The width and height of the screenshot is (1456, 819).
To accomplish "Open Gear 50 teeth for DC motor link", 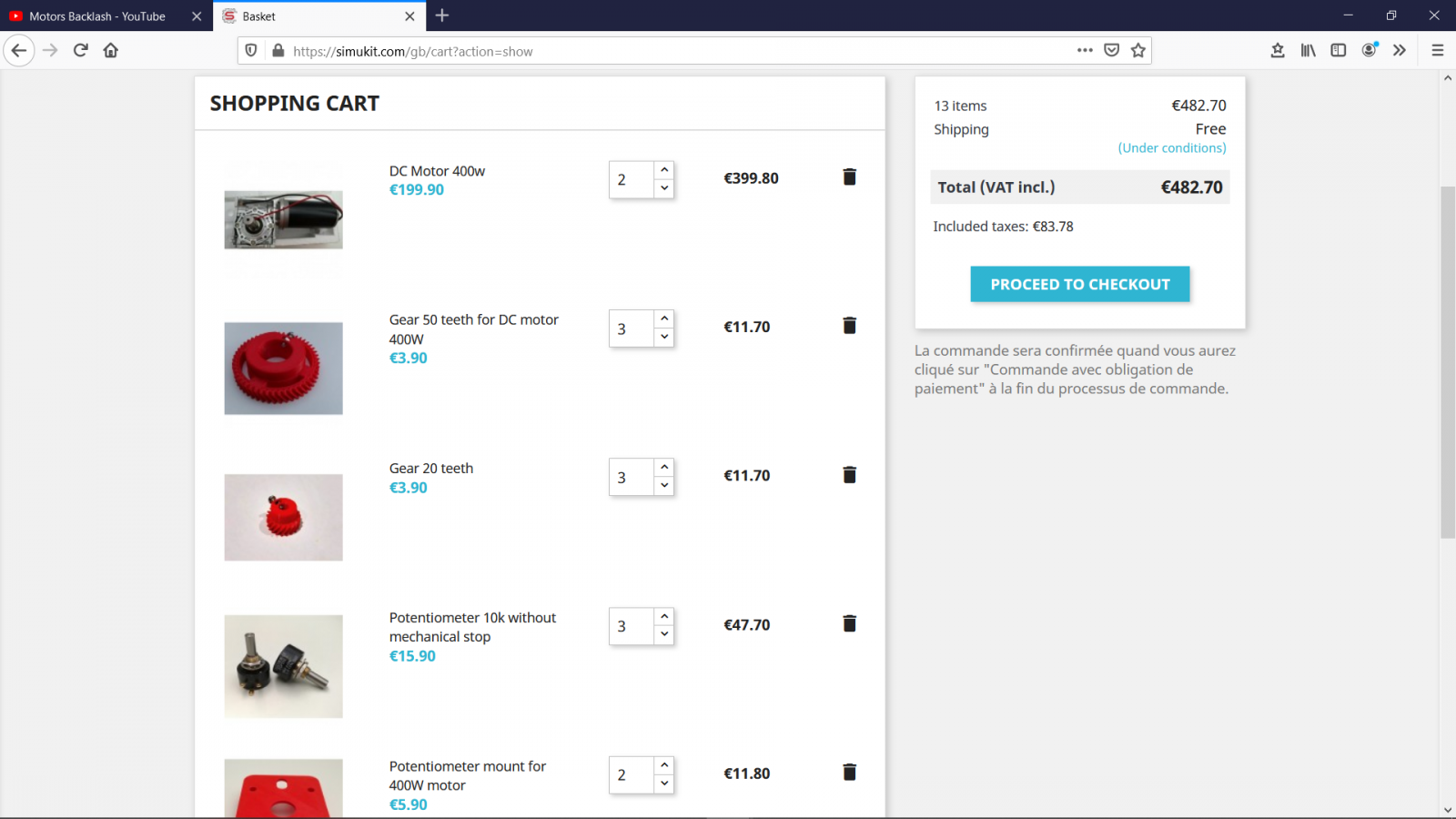I will (x=474, y=329).
